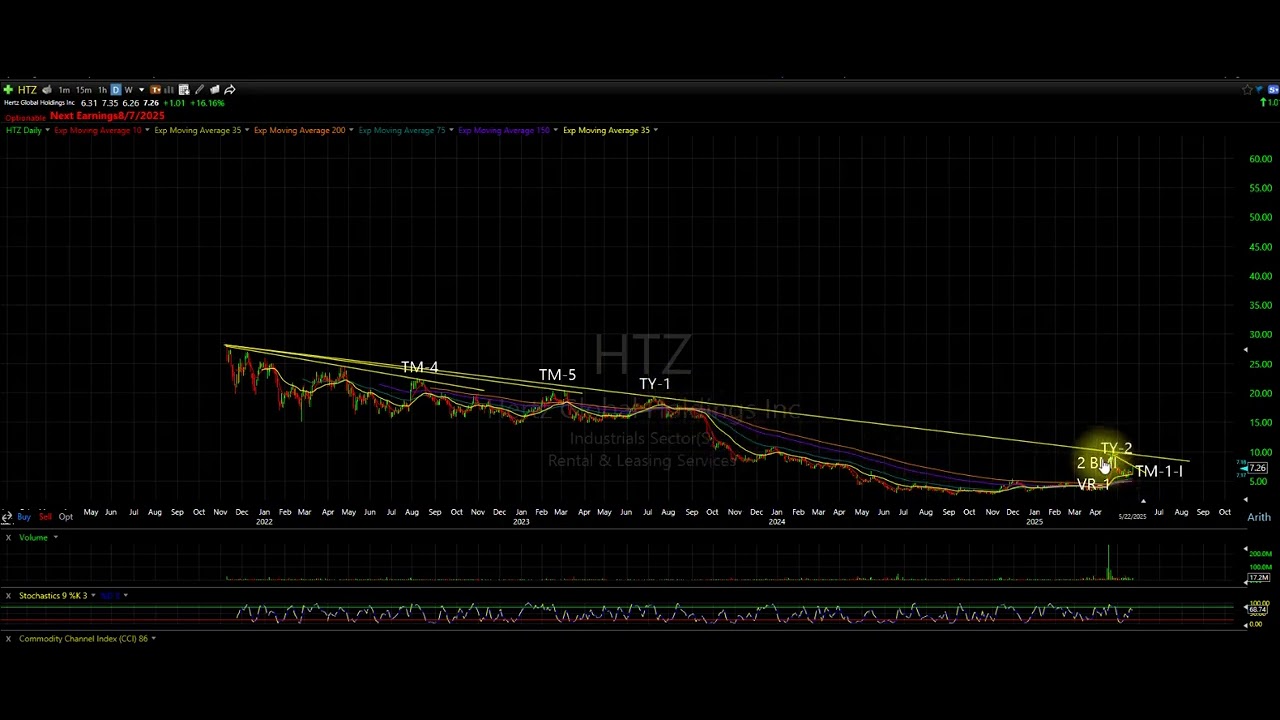The width and height of the screenshot is (1280, 720).
Task: Click the bar chart style icon
Action: [169, 90]
